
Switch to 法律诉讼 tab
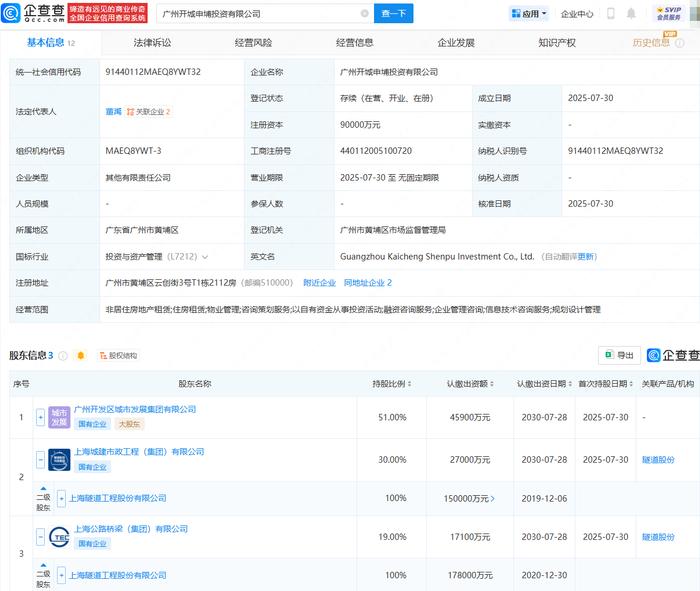(x=152, y=43)
